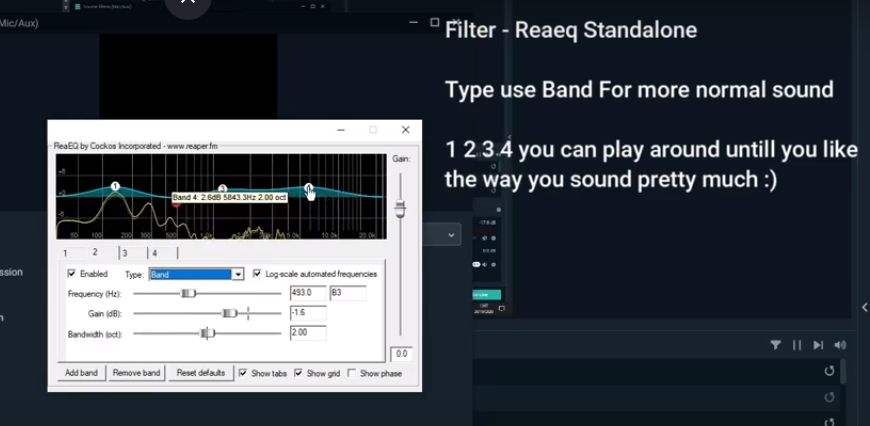870x426 pixels.
Task: Switch to band tab 4
Action: point(155,253)
